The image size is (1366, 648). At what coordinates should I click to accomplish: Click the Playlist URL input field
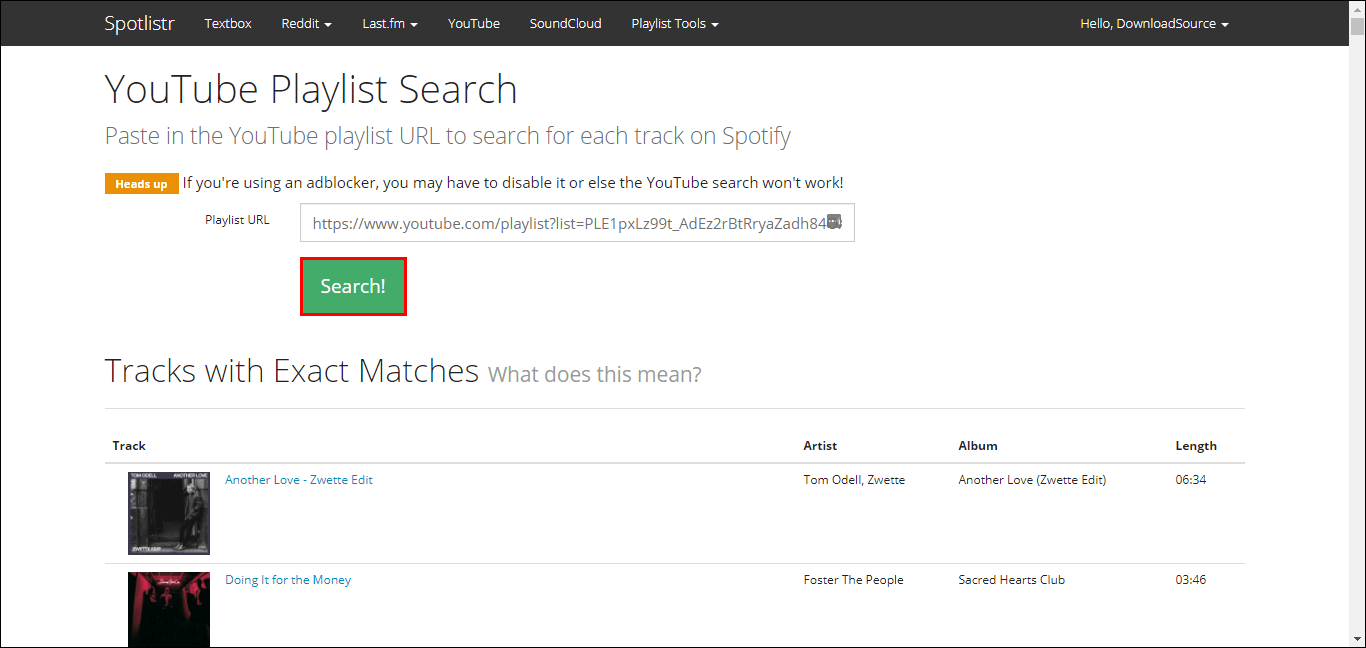tap(577, 223)
